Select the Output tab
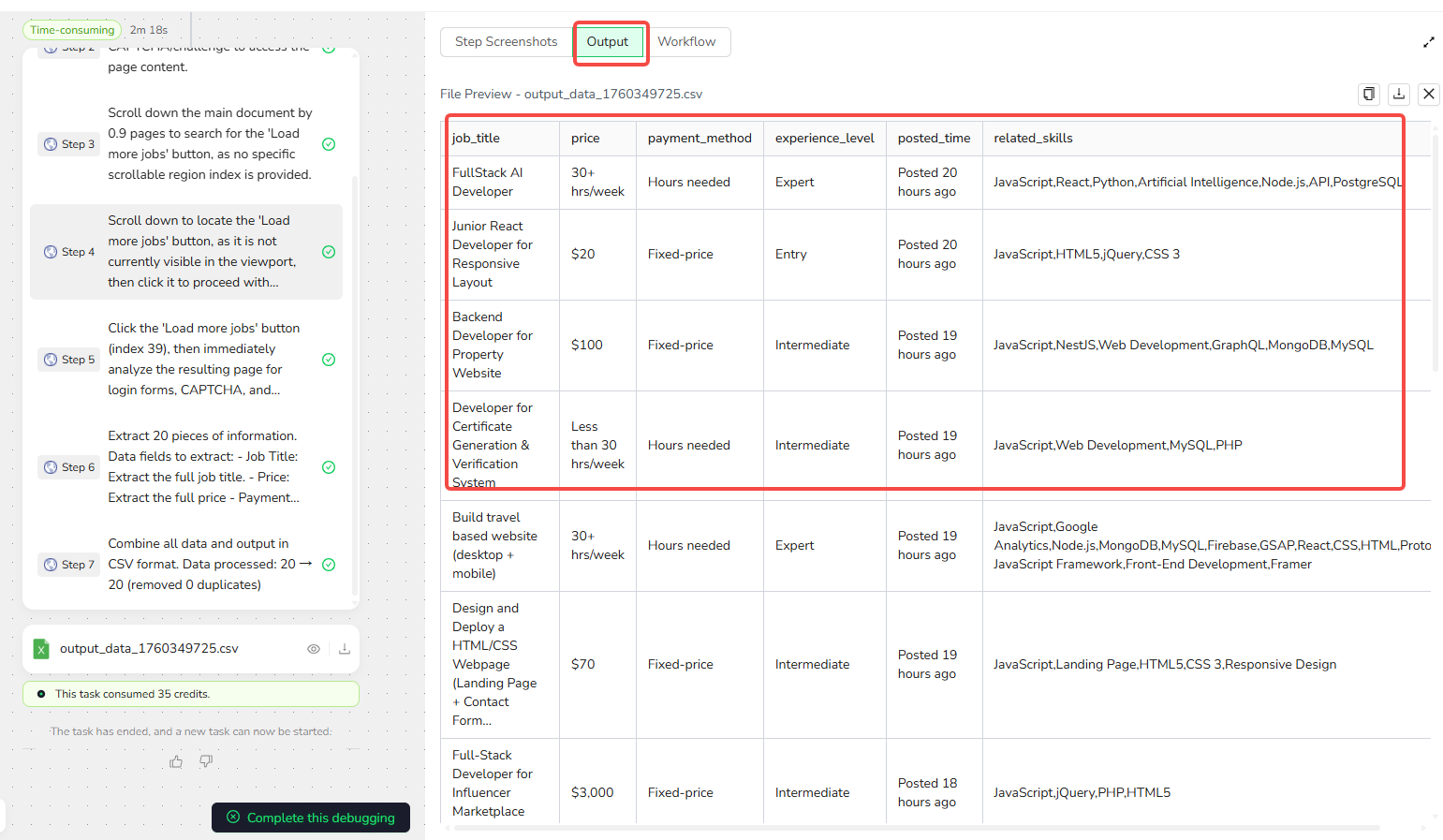This screenshot has height=840, width=1443. tap(608, 42)
